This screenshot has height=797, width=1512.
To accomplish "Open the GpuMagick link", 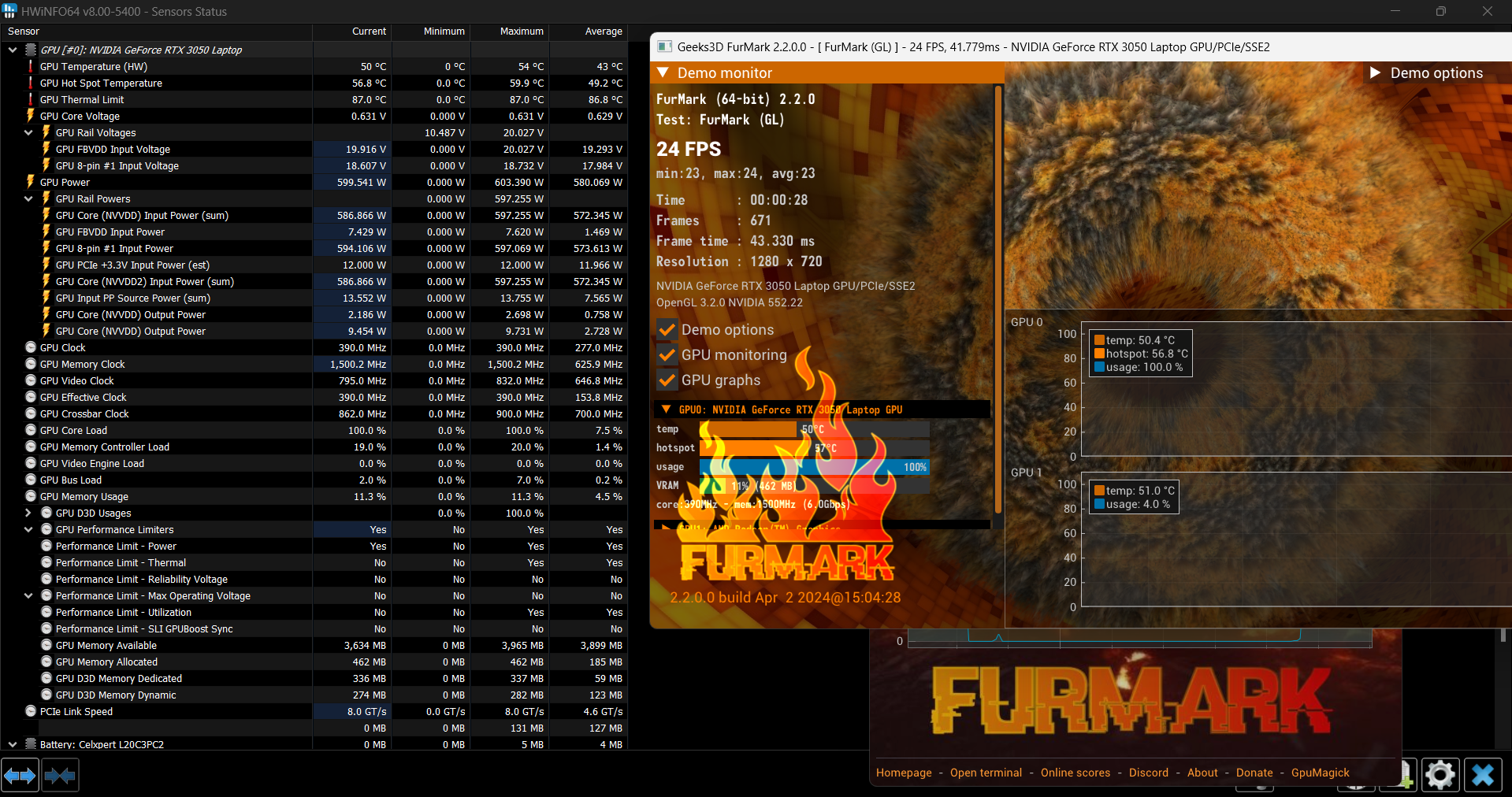I will pos(1321,773).
